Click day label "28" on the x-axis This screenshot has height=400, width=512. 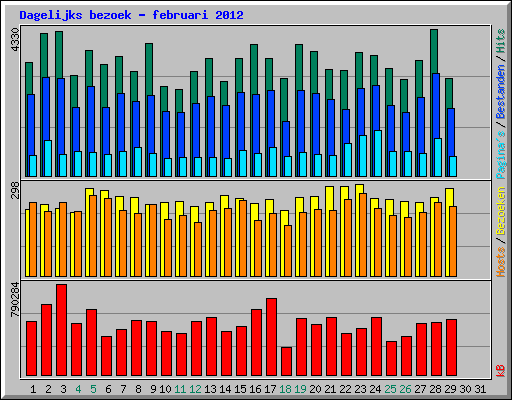pos(435,389)
